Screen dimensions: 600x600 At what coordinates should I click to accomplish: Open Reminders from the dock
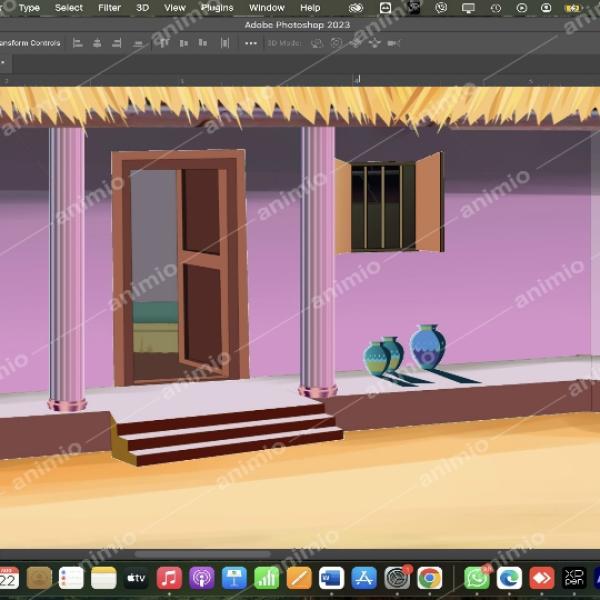coord(71,578)
